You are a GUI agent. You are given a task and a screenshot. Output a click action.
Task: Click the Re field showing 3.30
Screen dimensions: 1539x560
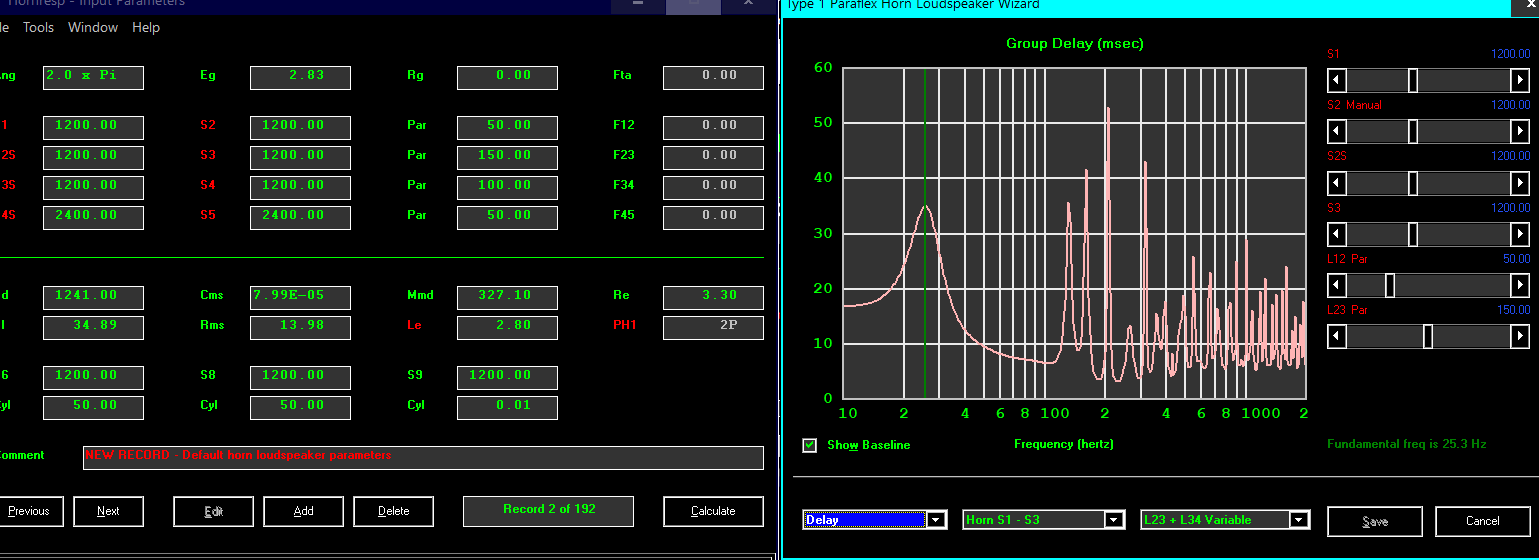pos(713,297)
